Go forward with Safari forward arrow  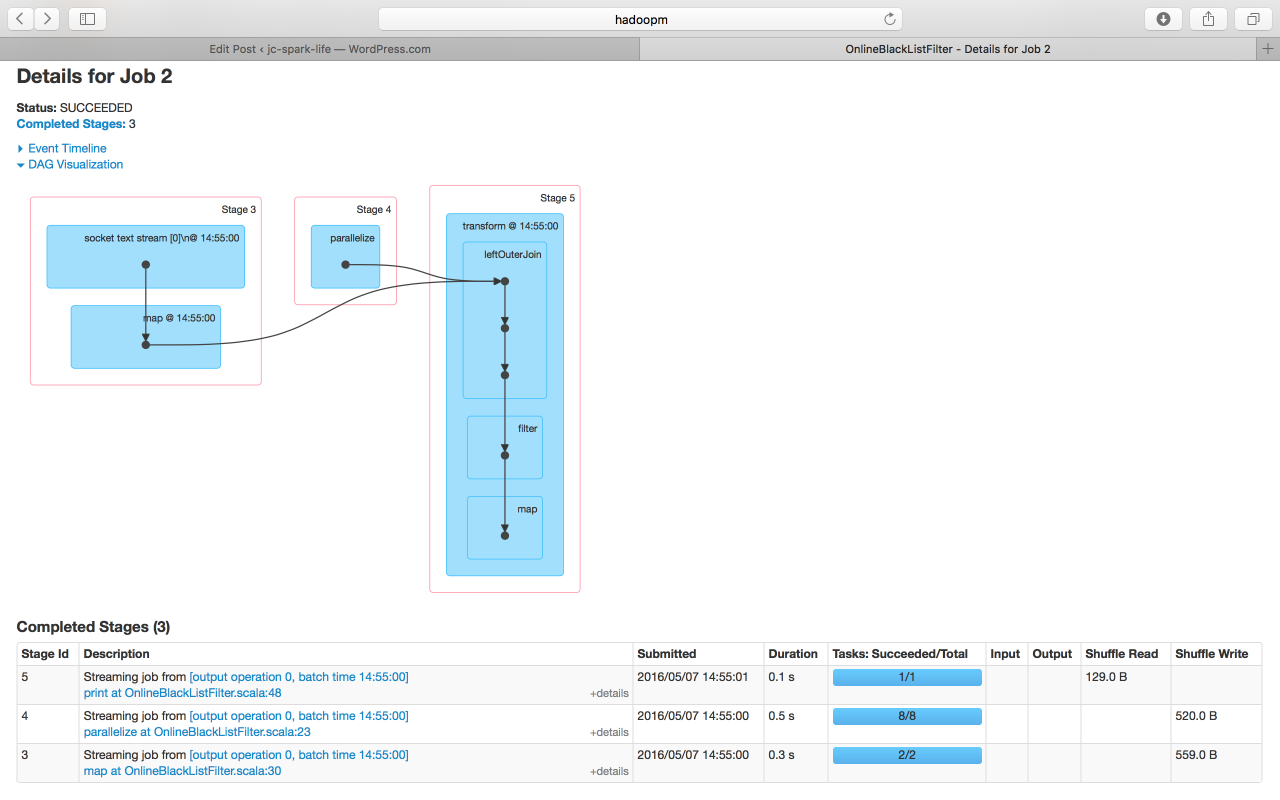[47, 18]
